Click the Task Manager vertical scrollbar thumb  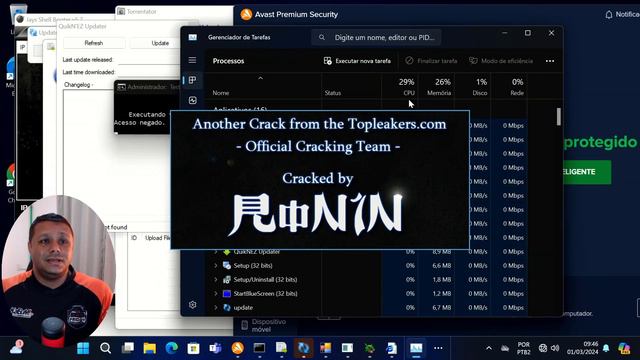tap(558, 117)
